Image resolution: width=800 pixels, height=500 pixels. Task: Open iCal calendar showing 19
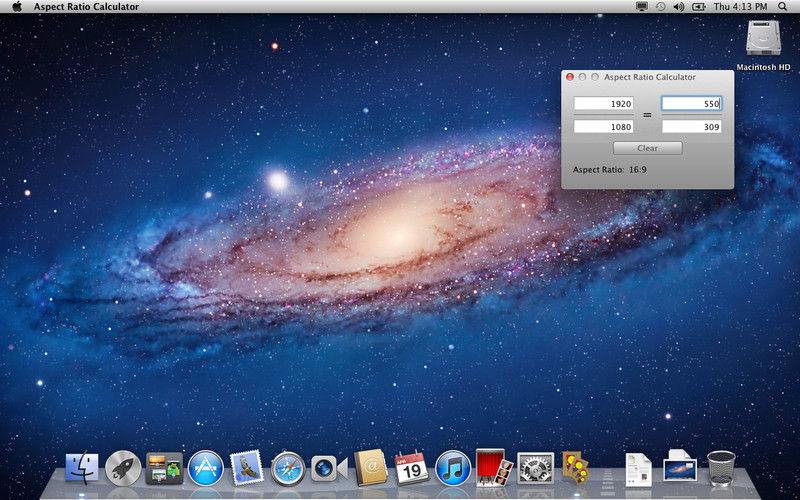[x=412, y=468]
